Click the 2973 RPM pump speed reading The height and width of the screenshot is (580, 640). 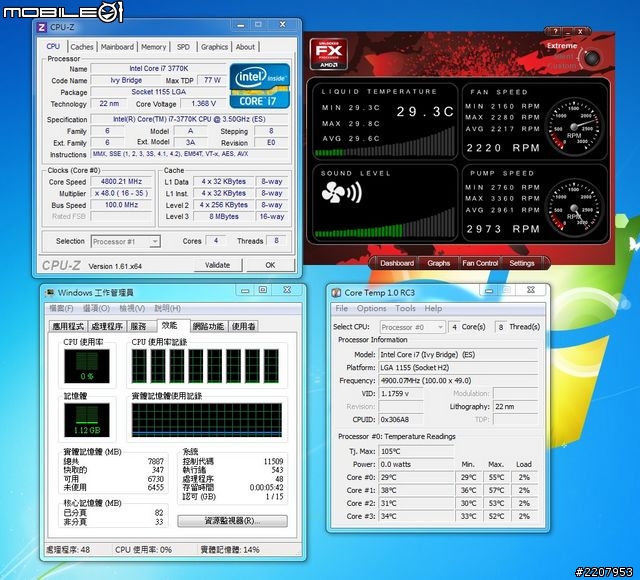click(x=503, y=229)
